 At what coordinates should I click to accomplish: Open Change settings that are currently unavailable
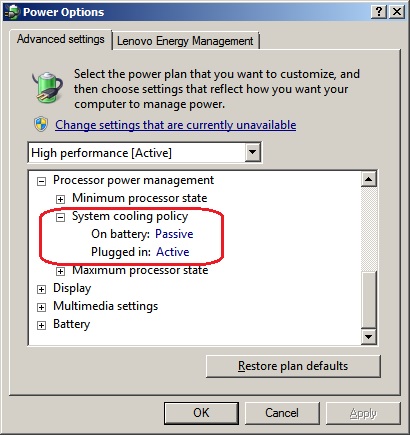click(176, 125)
